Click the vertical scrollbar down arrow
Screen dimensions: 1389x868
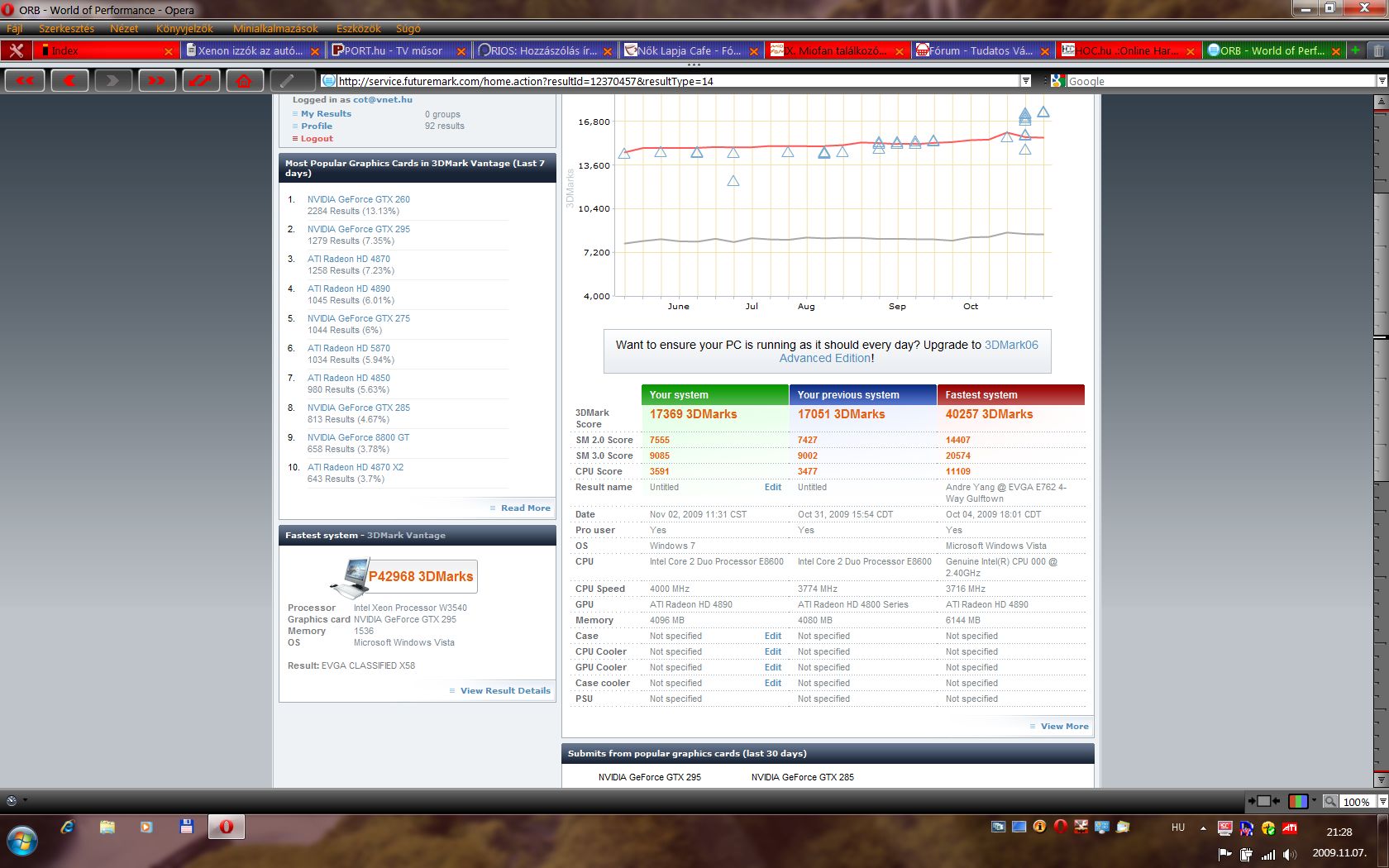click(1381, 780)
